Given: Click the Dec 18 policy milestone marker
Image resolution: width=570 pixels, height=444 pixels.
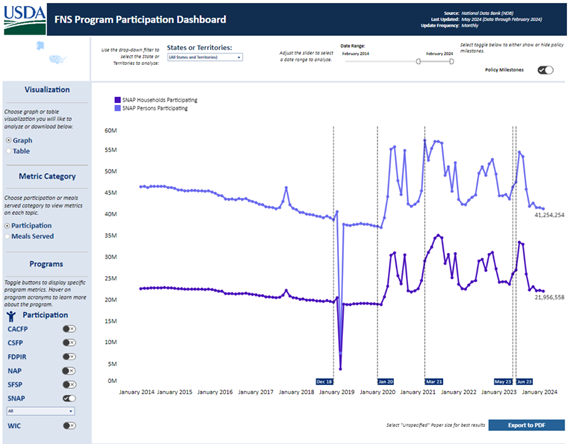Looking at the screenshot, I should click(x=324, y=381).
